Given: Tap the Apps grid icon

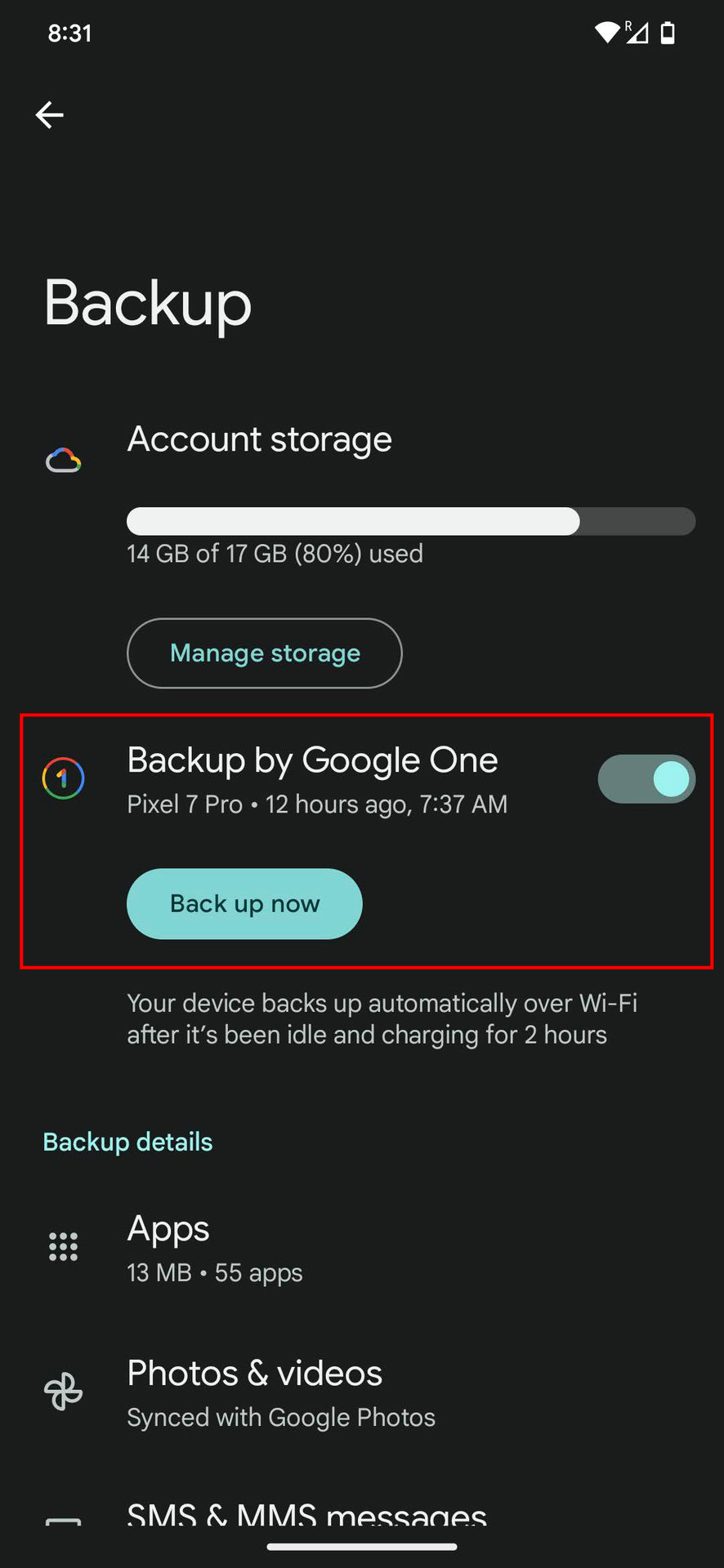Looking at the screenshot, I should [63, 1247].
